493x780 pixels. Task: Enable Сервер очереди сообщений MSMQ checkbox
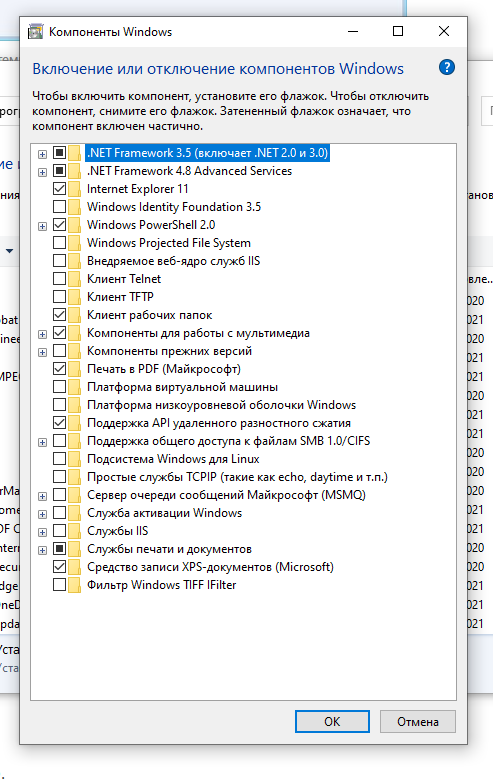tap(59, 495)
